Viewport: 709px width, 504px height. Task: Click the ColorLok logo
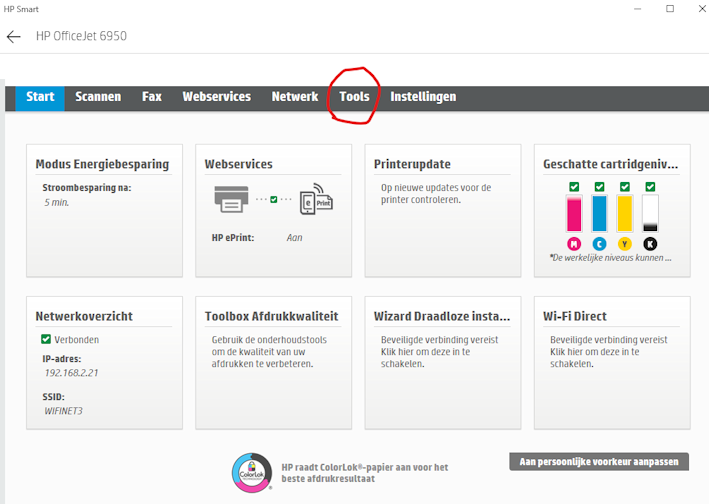252,473
